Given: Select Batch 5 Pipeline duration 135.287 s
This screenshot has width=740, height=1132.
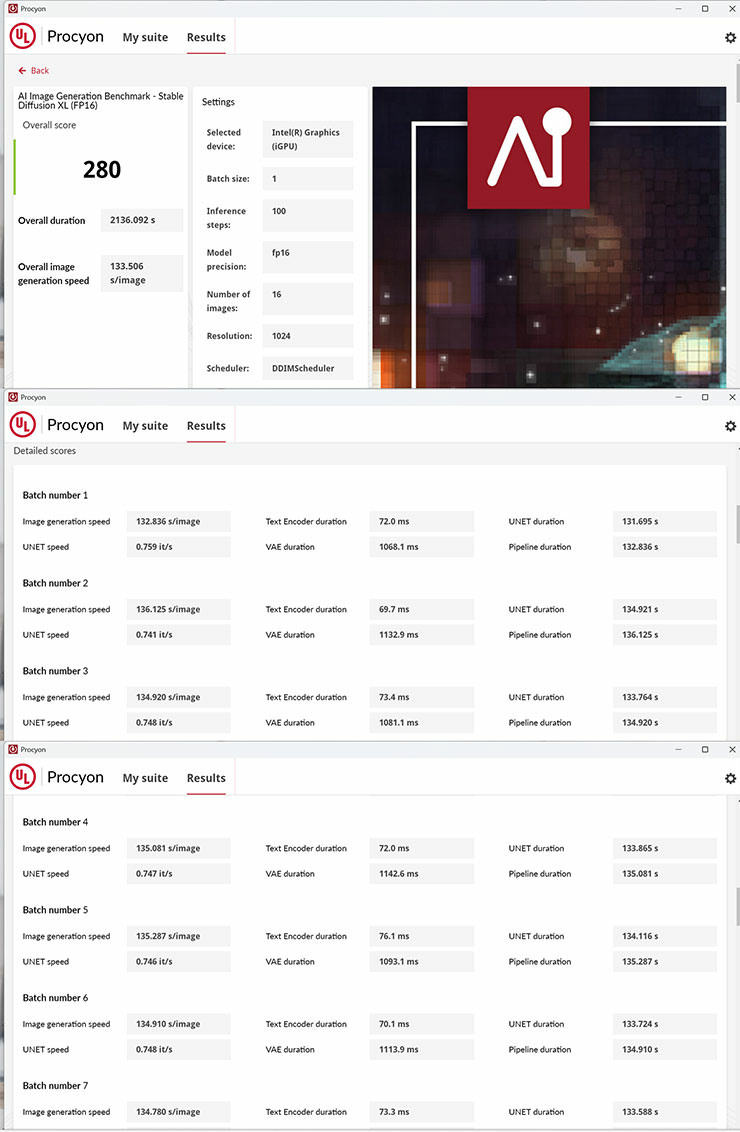Looking at the screenshot, I should 664,962.
